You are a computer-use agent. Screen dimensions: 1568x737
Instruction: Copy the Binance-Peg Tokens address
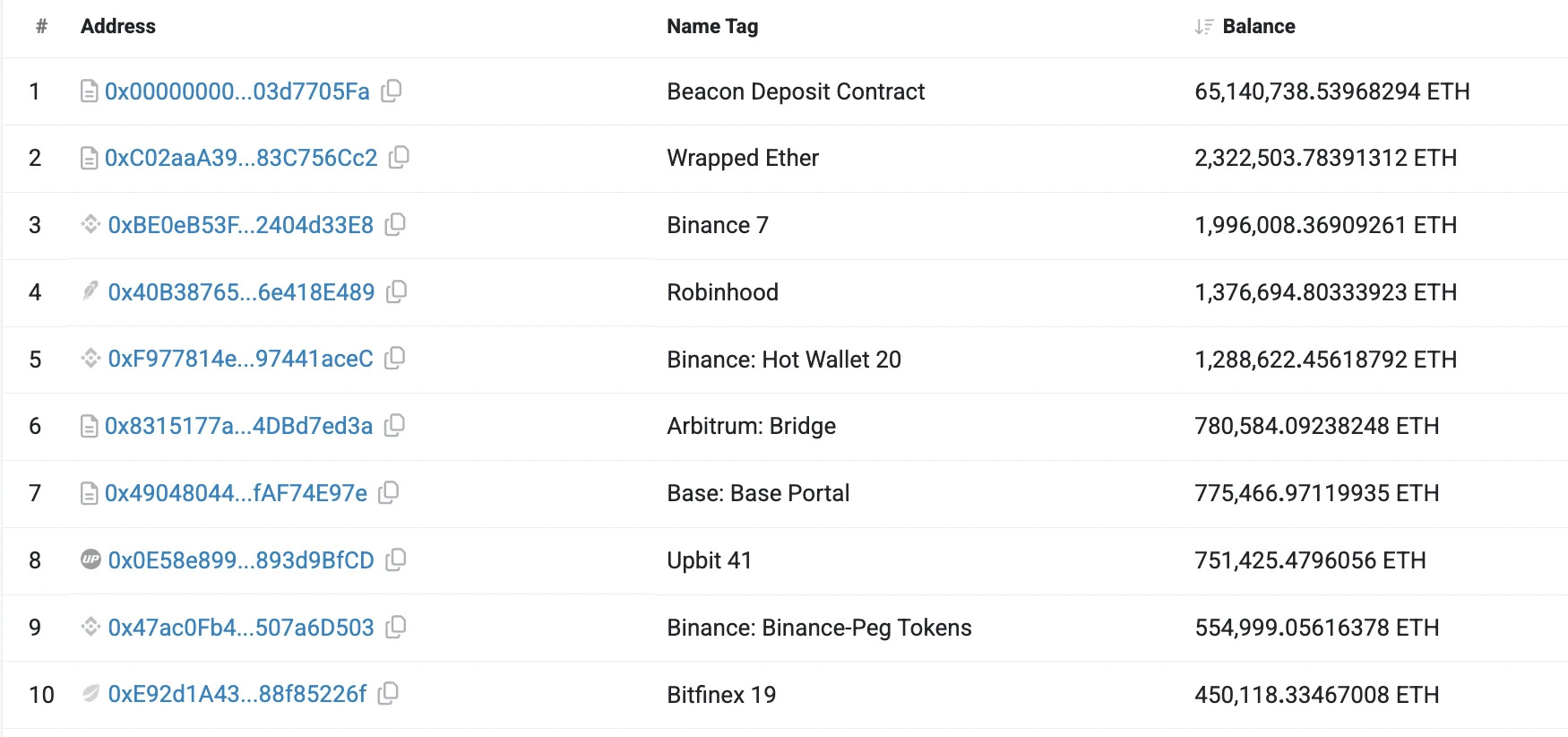coord(395,627)
